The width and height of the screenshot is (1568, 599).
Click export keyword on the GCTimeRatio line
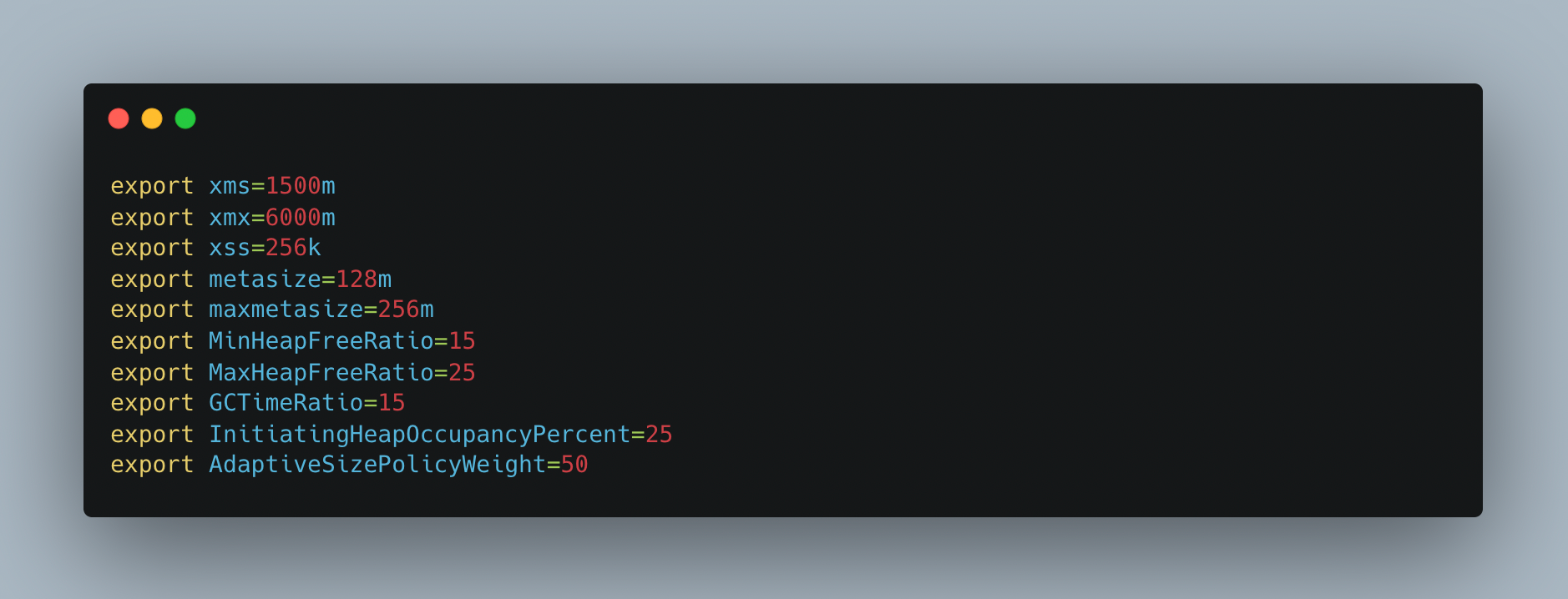(x=152, y=404)
